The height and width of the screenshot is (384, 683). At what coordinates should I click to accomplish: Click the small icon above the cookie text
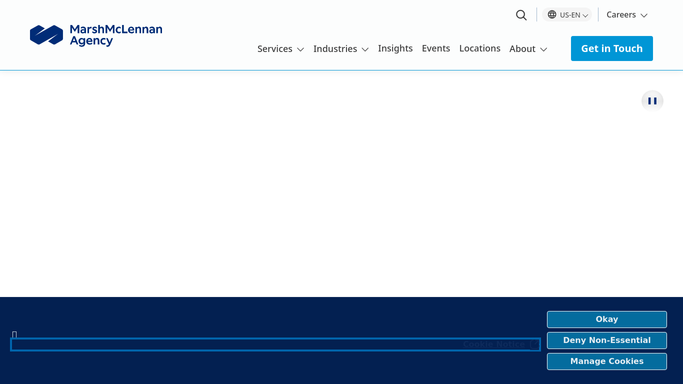pos(14,334)
